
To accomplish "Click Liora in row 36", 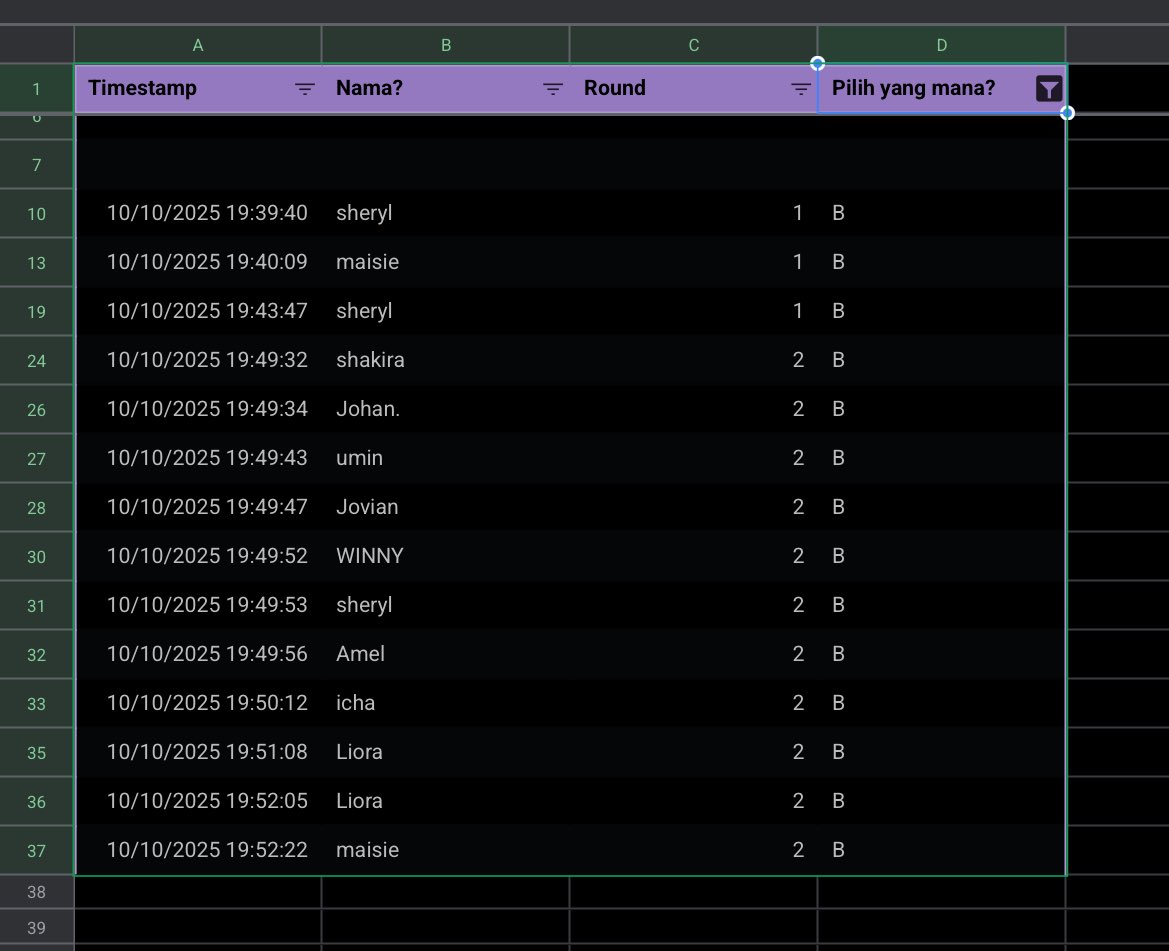I will [x=446, y=801].
